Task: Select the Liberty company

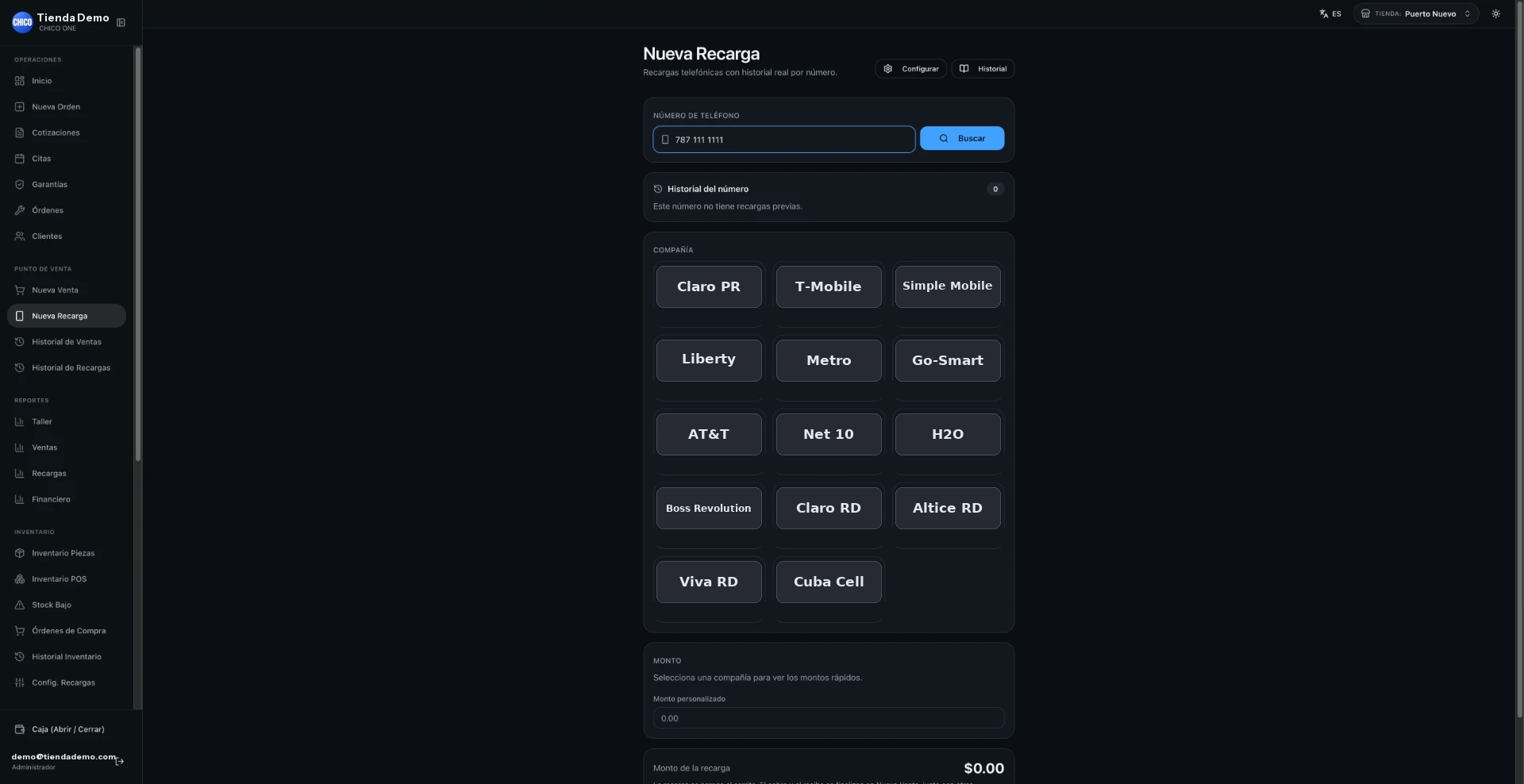Action: click(709, 360)
